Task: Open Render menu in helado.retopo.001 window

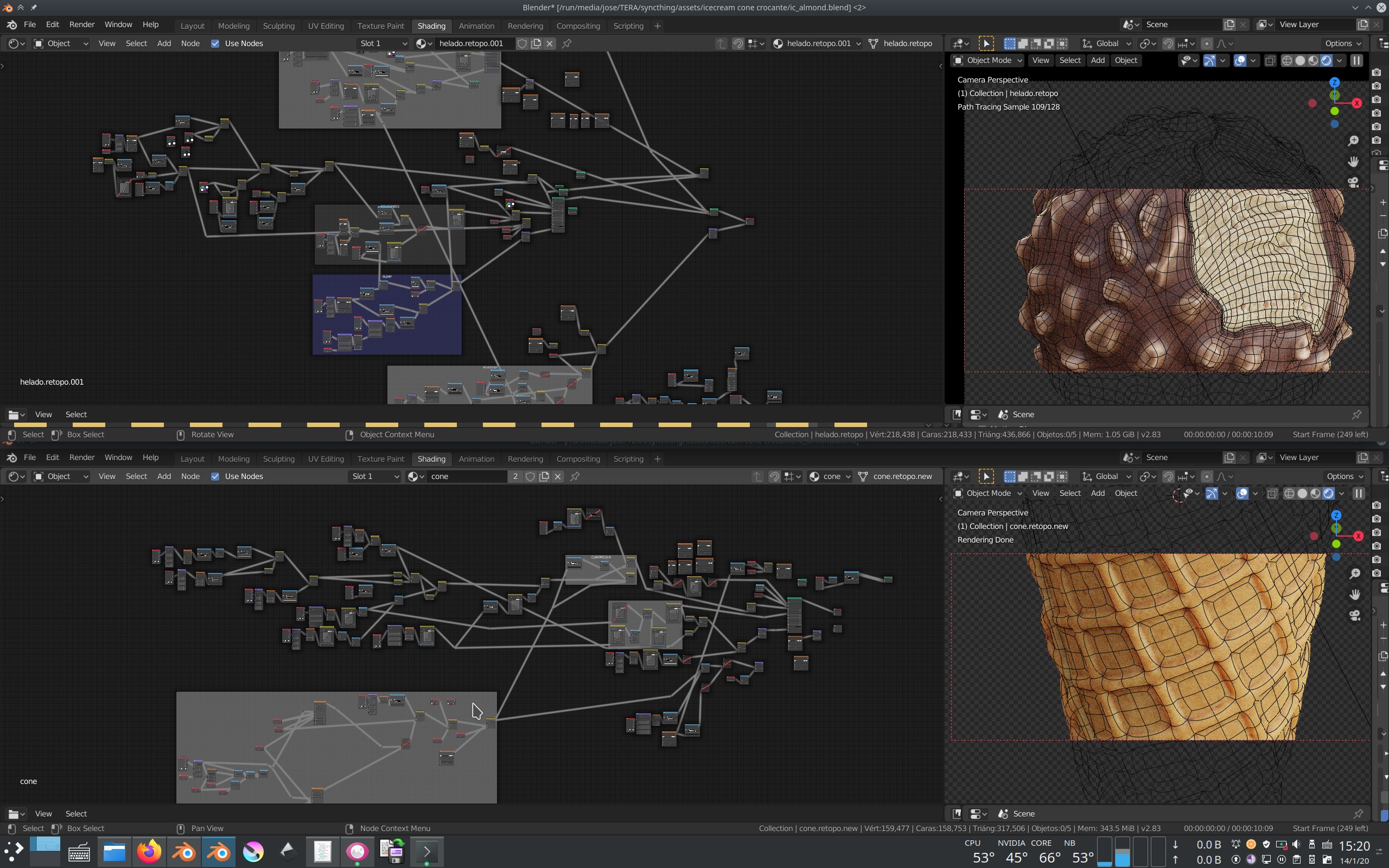Action: point(81,25)
